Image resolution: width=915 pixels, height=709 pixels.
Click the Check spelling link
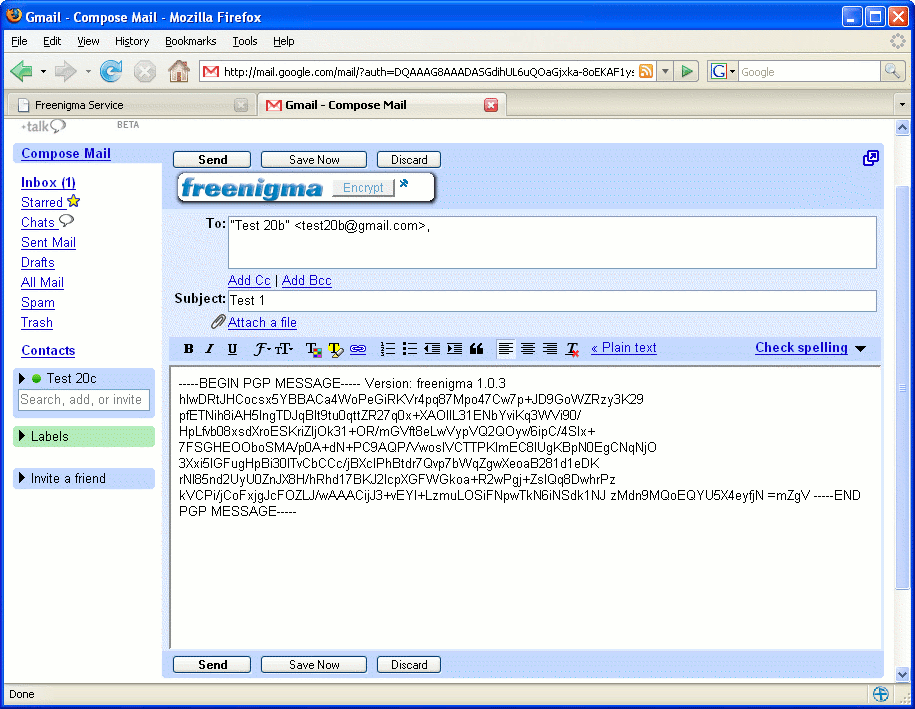[x=801, y=347]
